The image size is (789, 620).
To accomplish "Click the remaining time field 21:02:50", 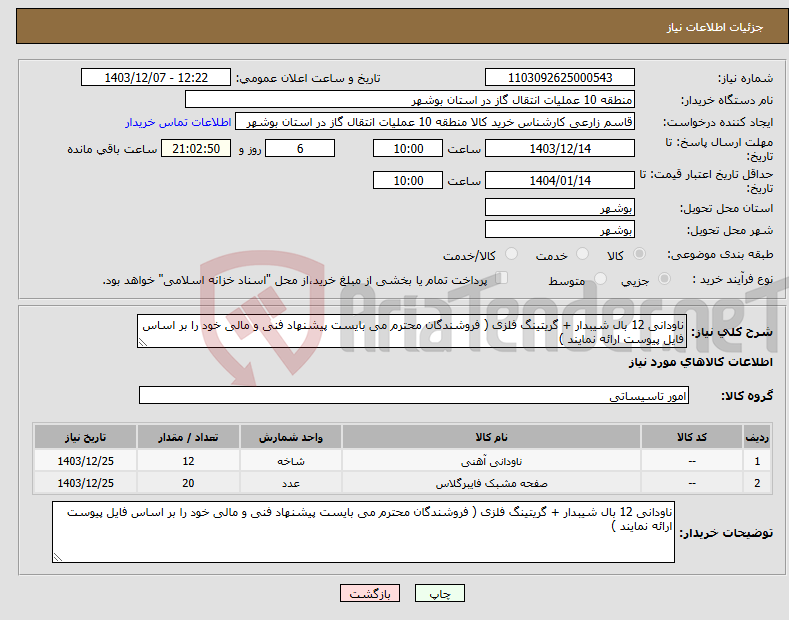I will coord(196,148).
